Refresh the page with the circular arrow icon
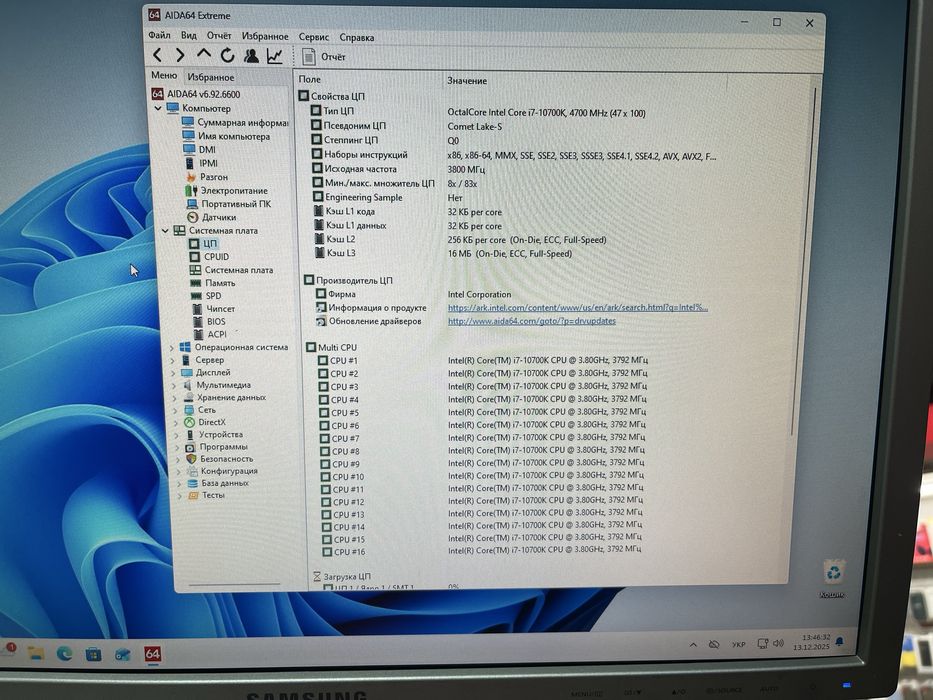This screenshot has width=933, height=700. (x=227, y=56)
